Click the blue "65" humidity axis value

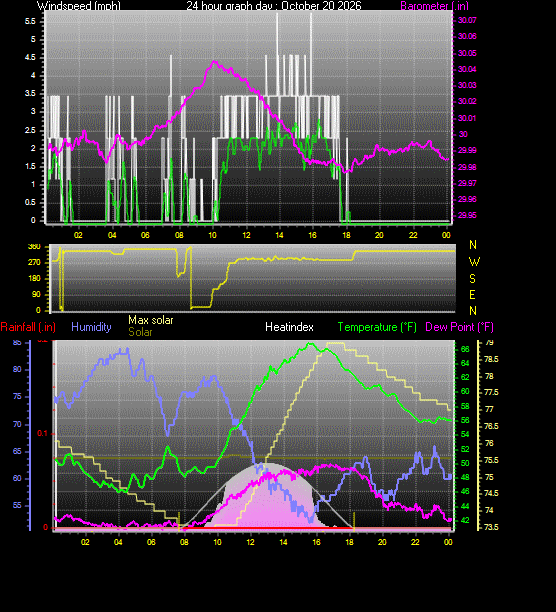(17, 452)
